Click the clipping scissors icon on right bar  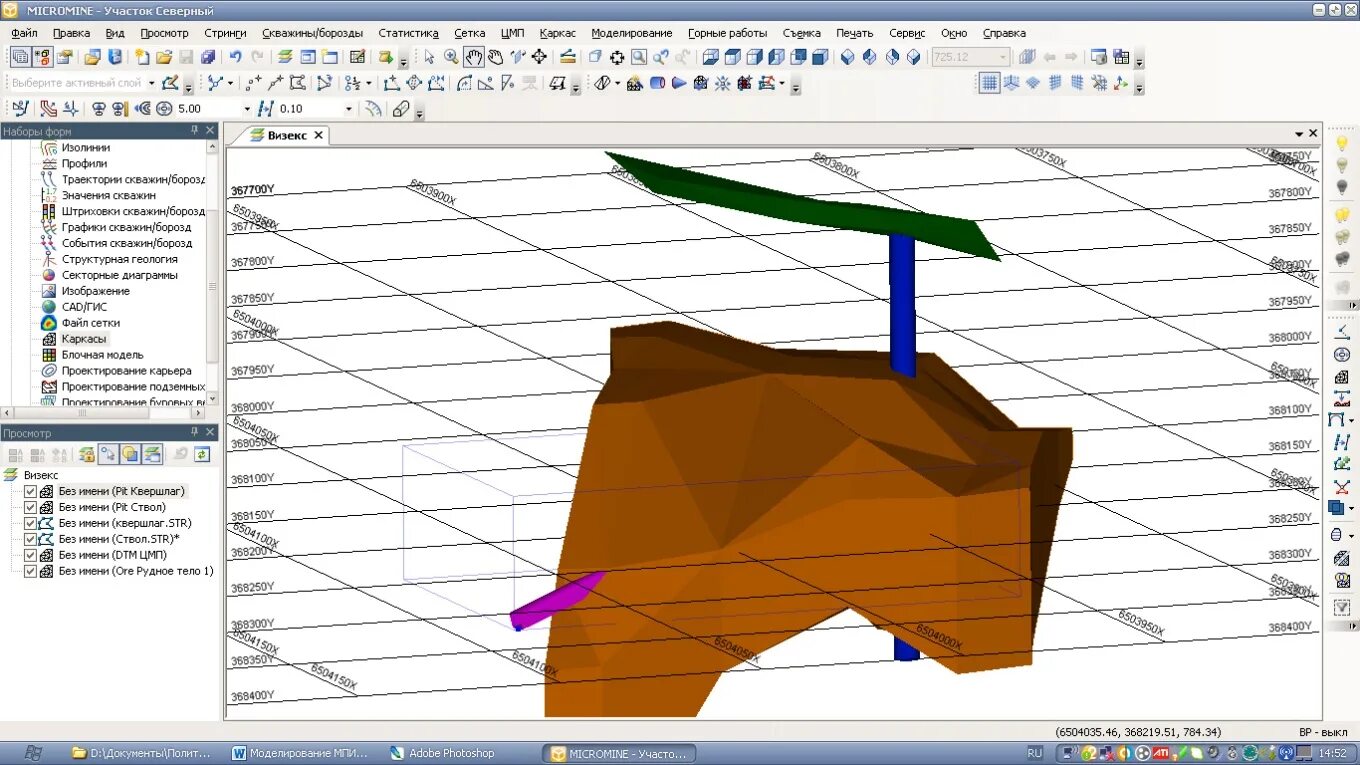(x=1342, y=487)
